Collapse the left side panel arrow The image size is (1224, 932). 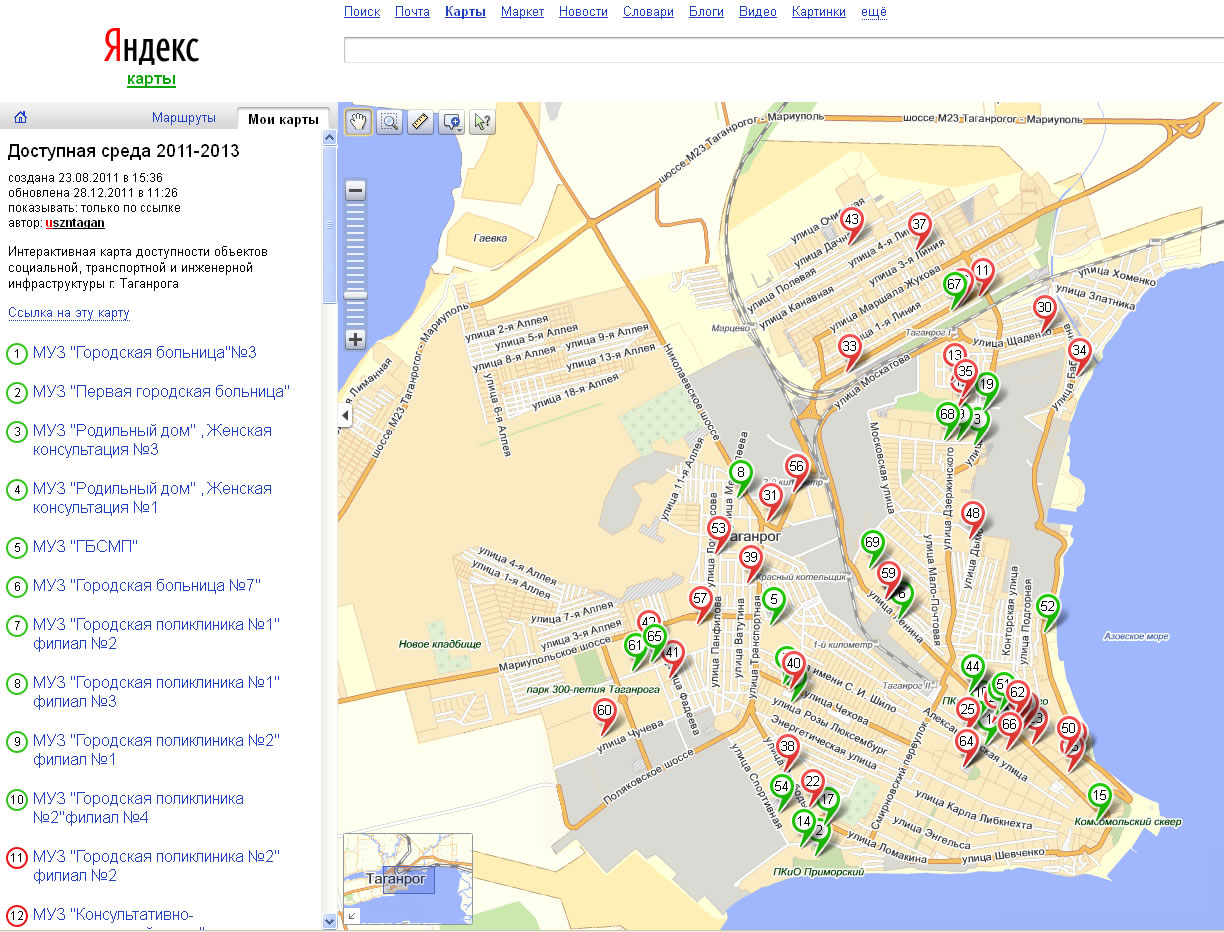pyautogui.click(x=345, y=415)
